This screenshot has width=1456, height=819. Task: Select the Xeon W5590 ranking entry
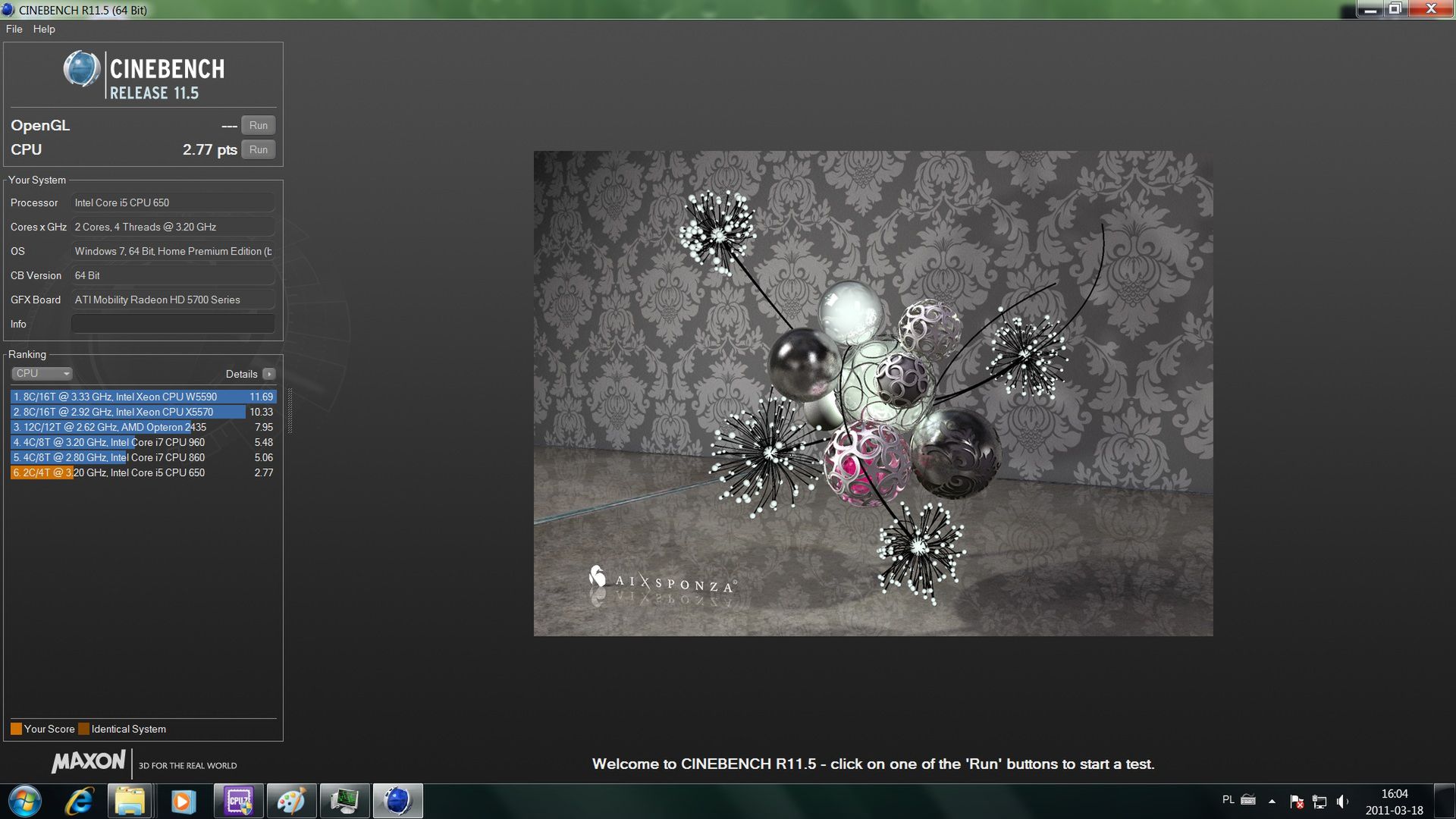coord(143,397)
